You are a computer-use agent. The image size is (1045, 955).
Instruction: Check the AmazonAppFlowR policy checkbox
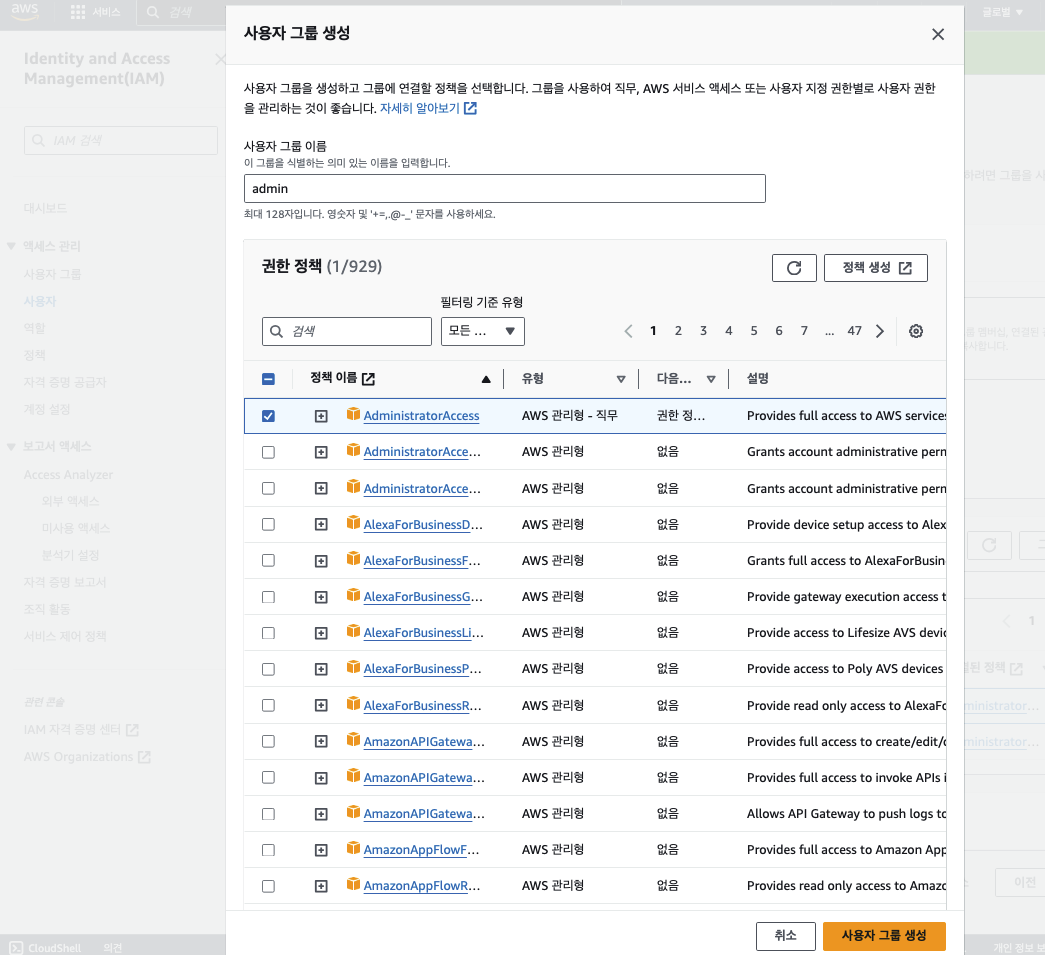268,886
